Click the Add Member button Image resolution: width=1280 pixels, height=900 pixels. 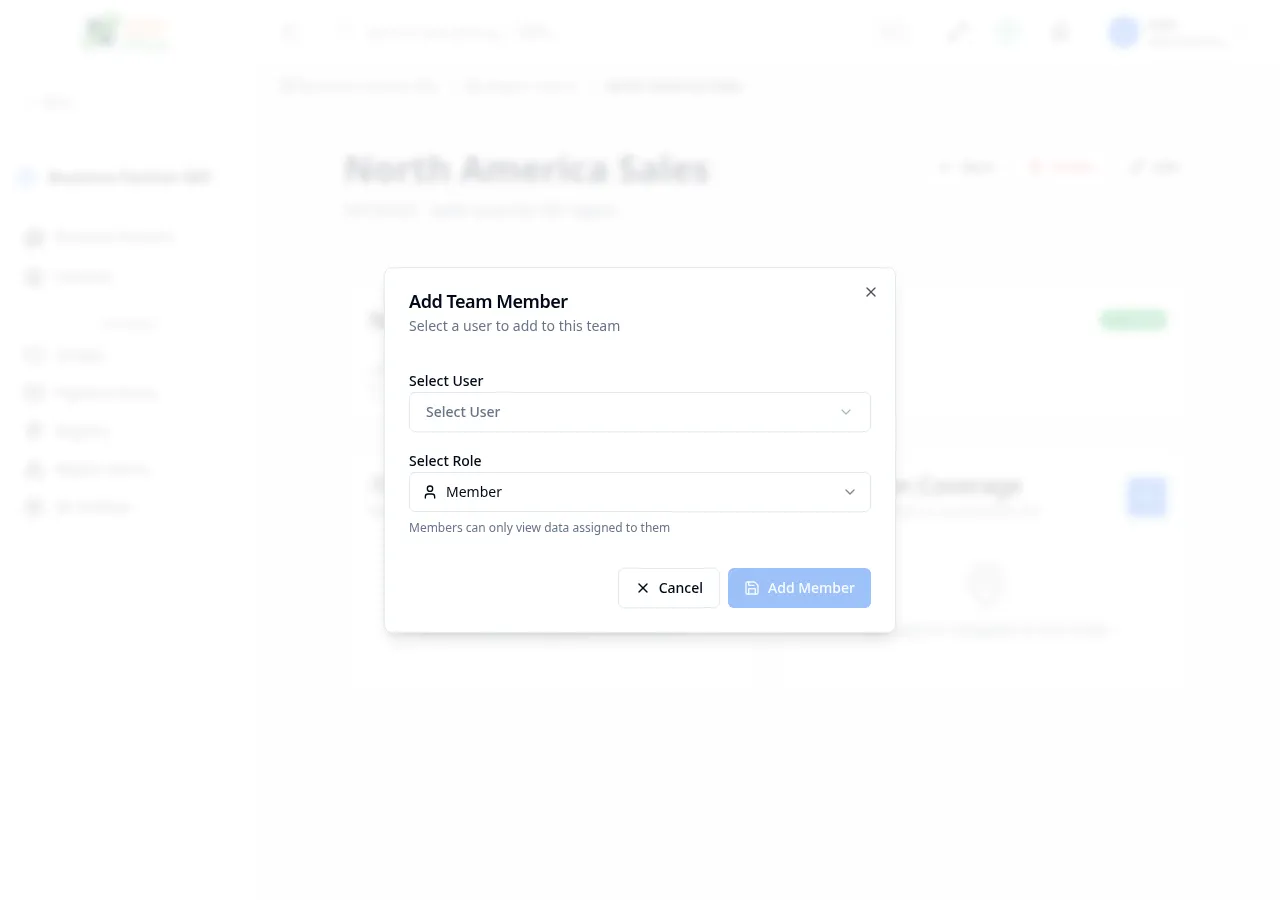click(799, 588)
